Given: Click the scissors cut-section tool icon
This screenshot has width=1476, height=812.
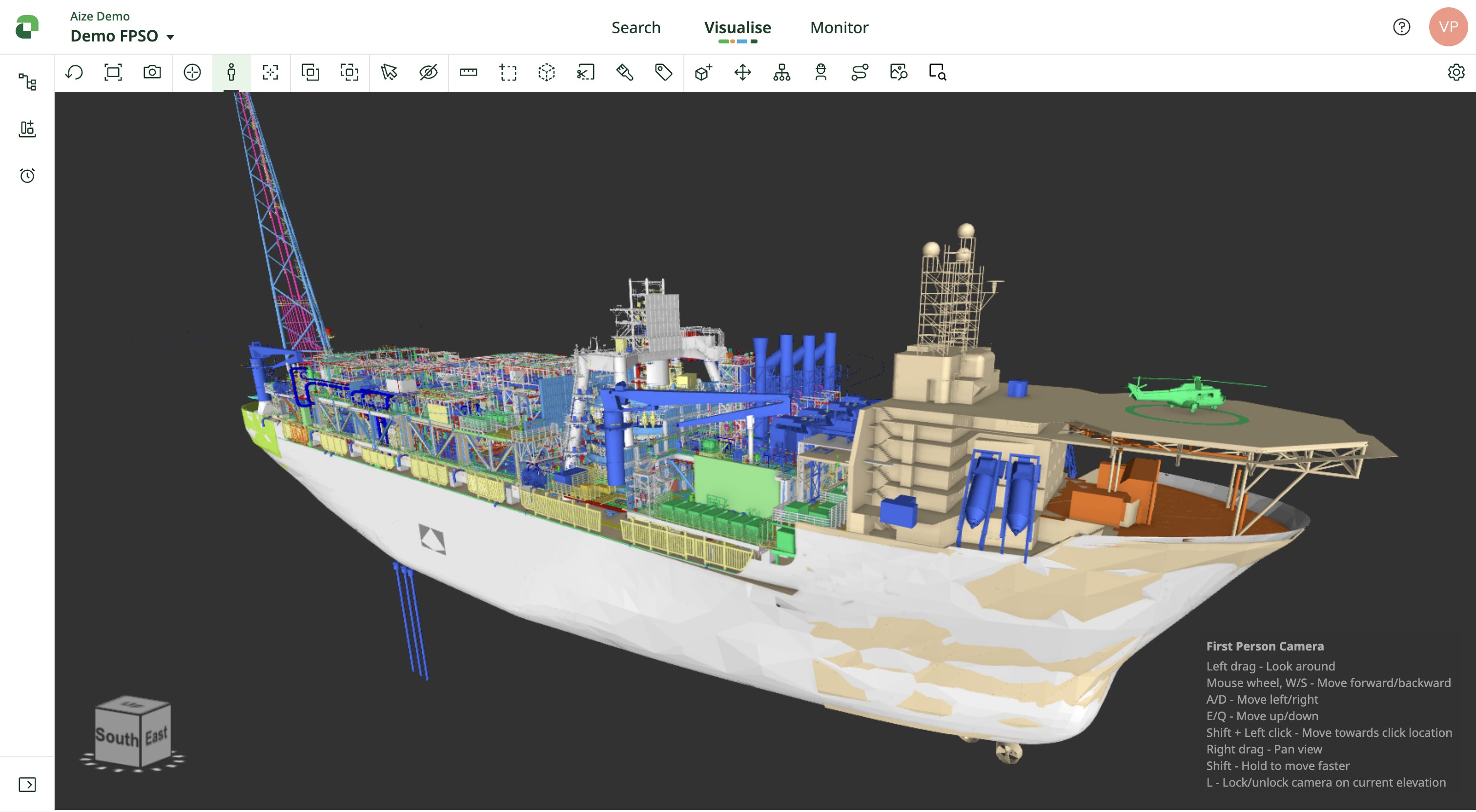Looking at the screenshot, I should click(x=586, y=72).
